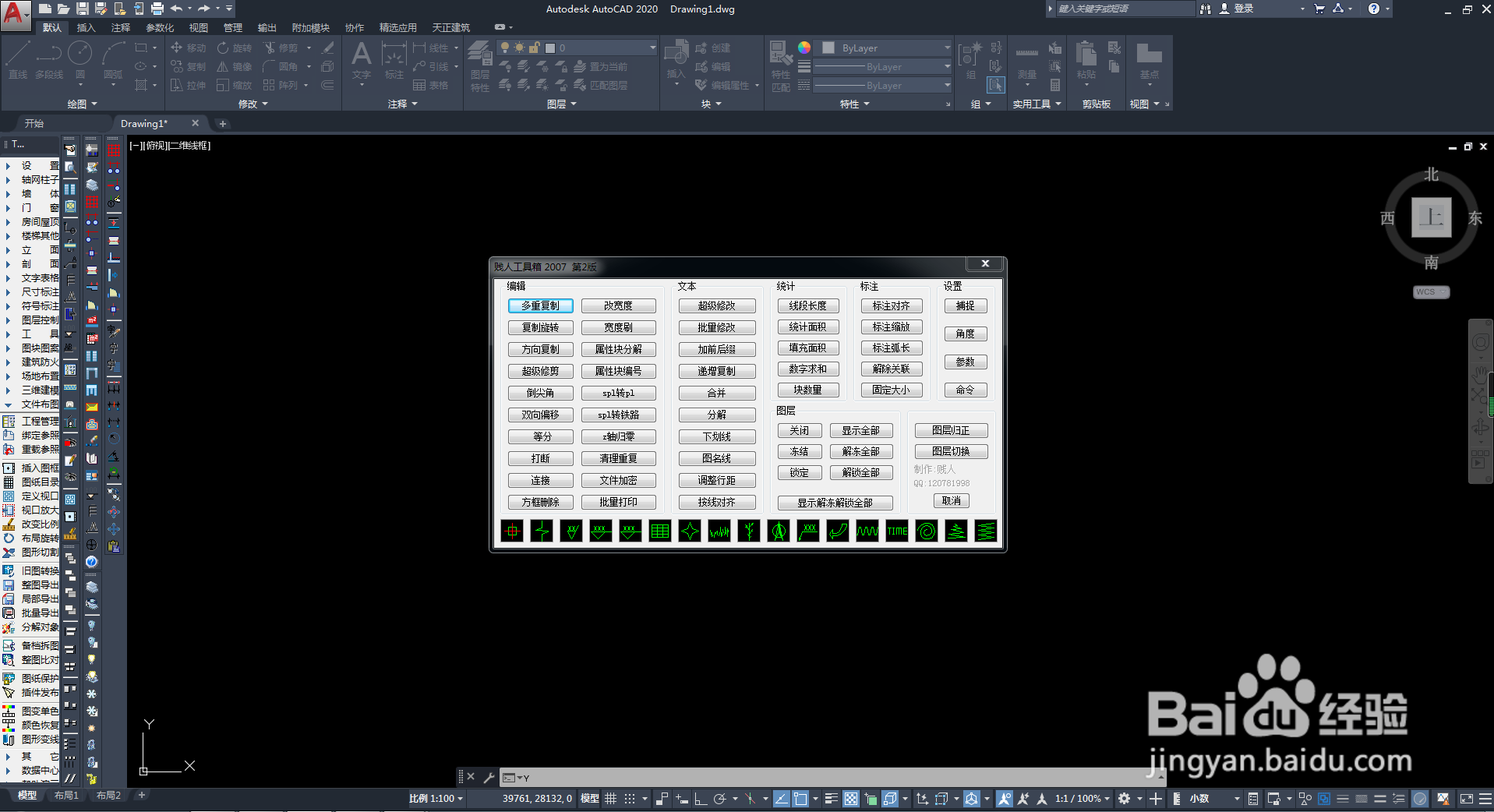Click the Undo arrow icon
1494x812 pixels.
click(176, 9)
